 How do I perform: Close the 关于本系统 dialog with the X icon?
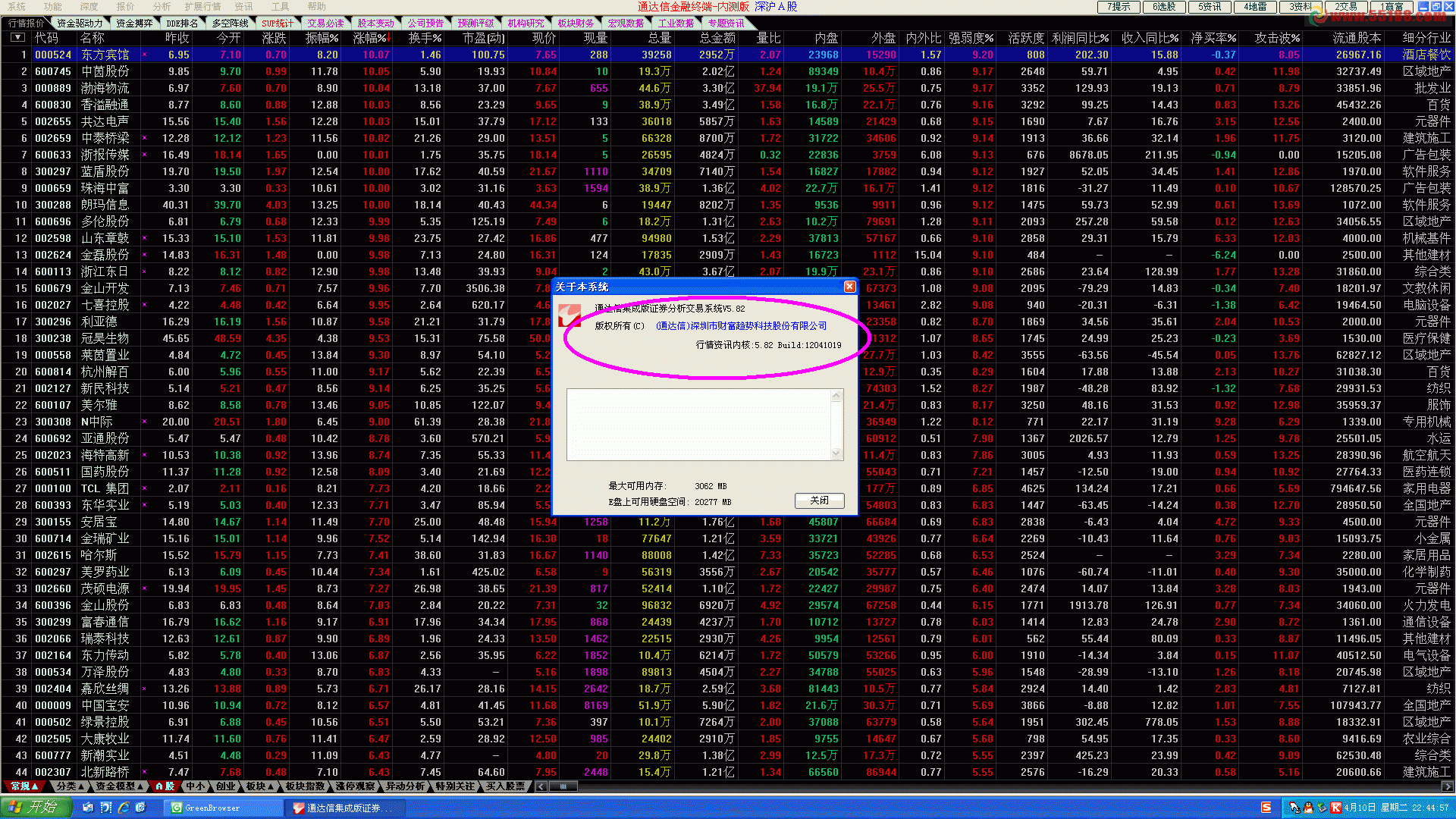pyautogui.click(x=849, y=287)
